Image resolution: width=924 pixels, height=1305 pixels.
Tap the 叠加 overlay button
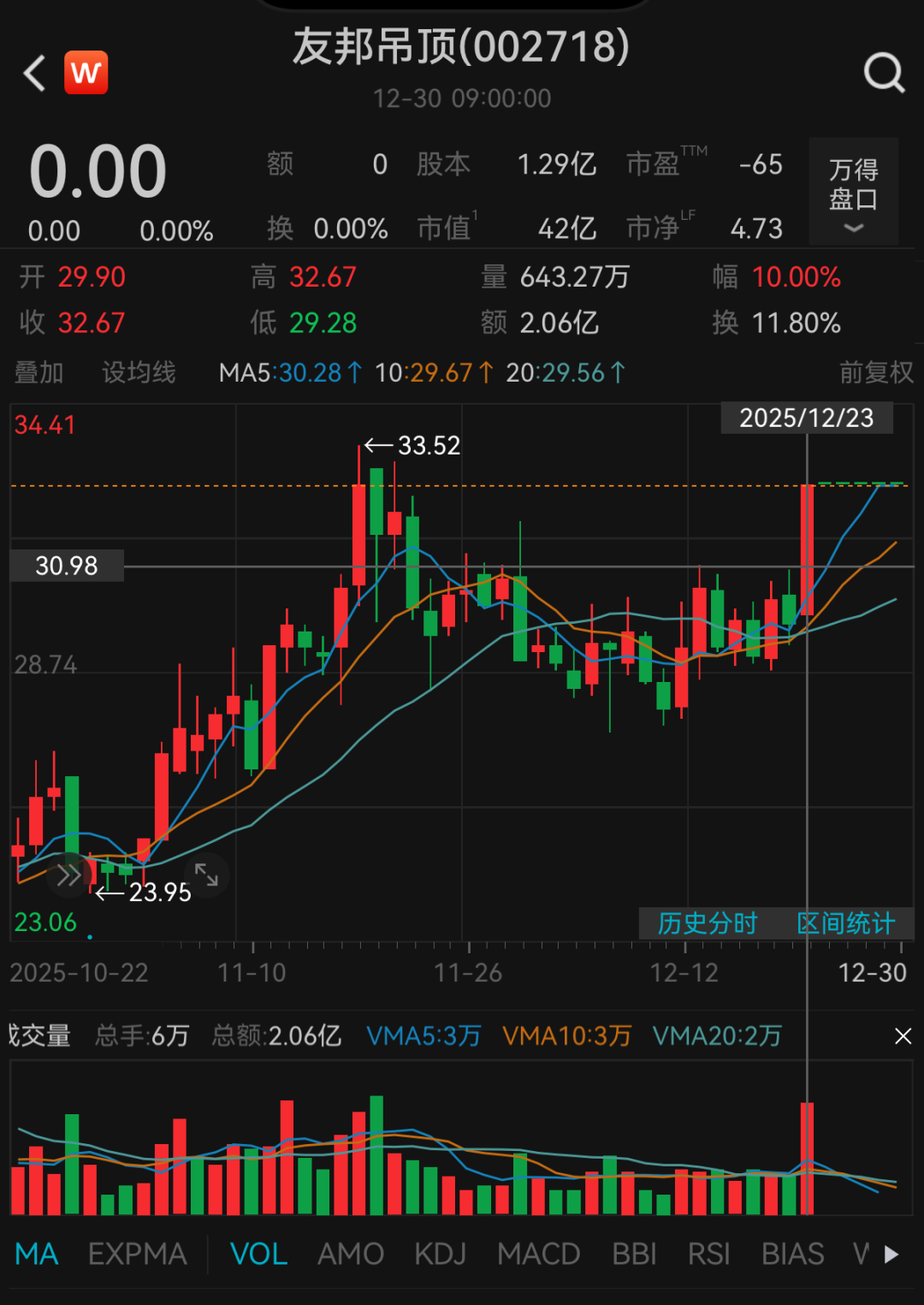(39, 372)
